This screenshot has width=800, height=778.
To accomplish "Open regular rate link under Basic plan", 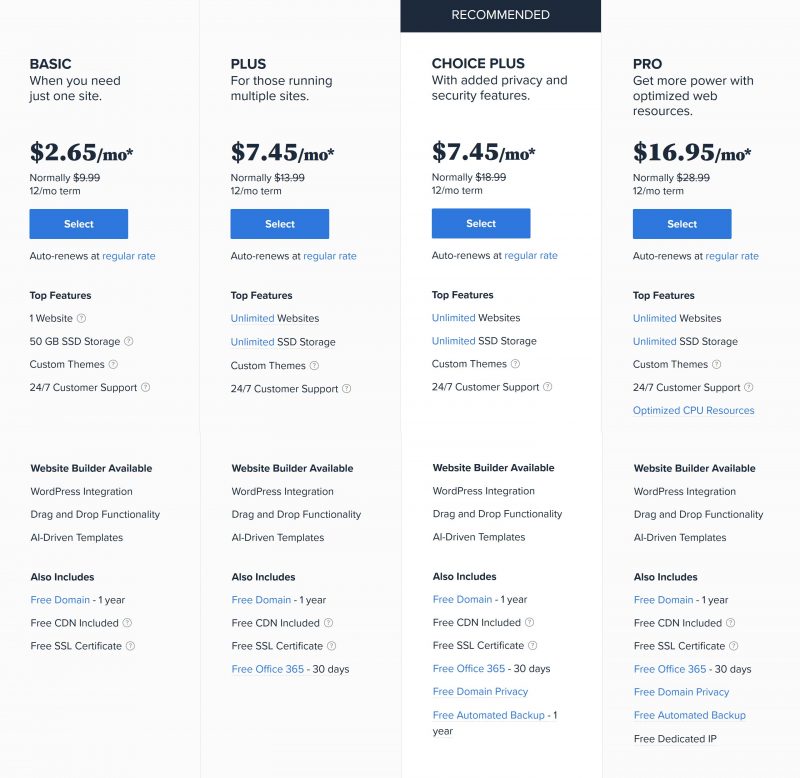I will 129,256.
